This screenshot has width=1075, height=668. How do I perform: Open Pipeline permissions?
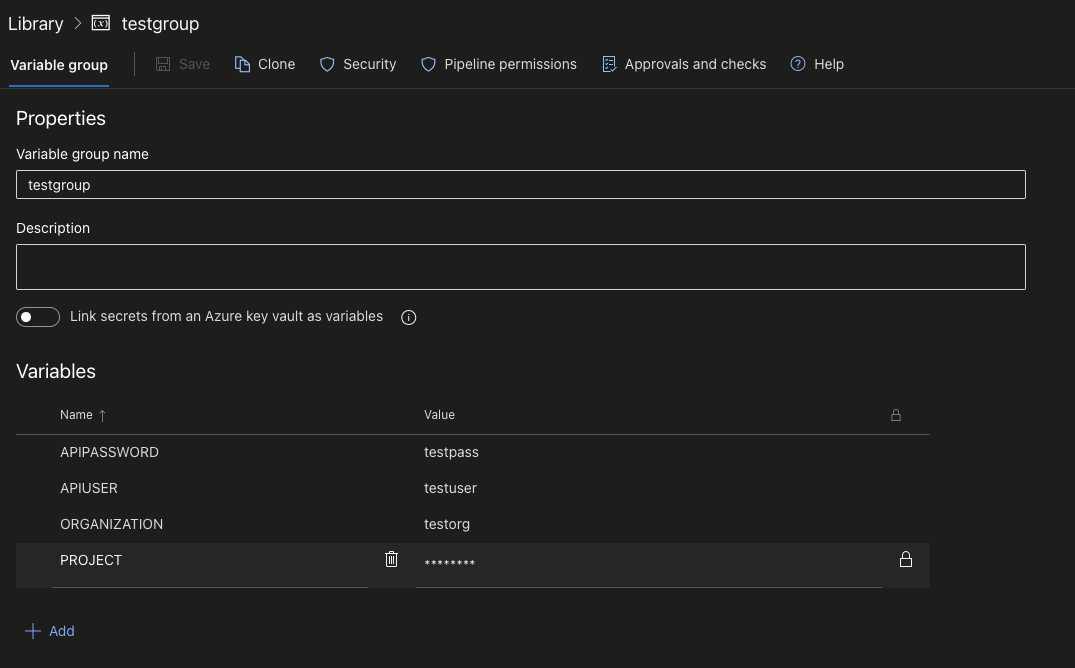(x=499, y=64)
